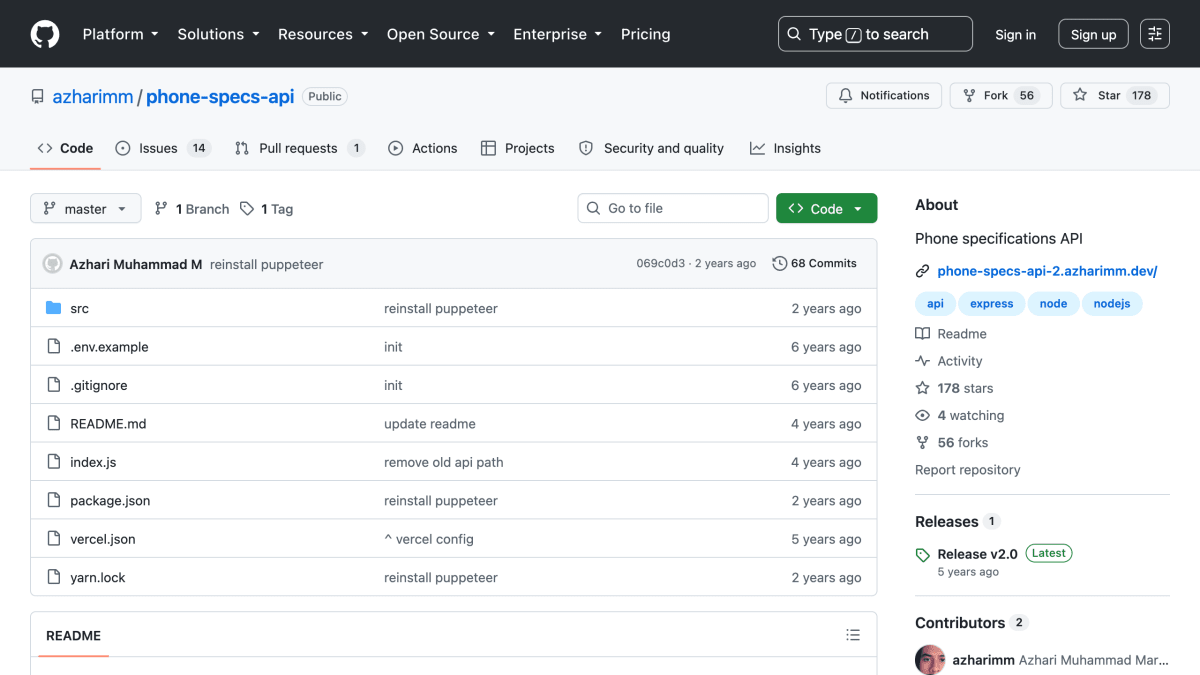Image resolution: width=1200 pixels, height=675 pixels.
Task: Open the master branch dropdown
Action: pos(86,209)
